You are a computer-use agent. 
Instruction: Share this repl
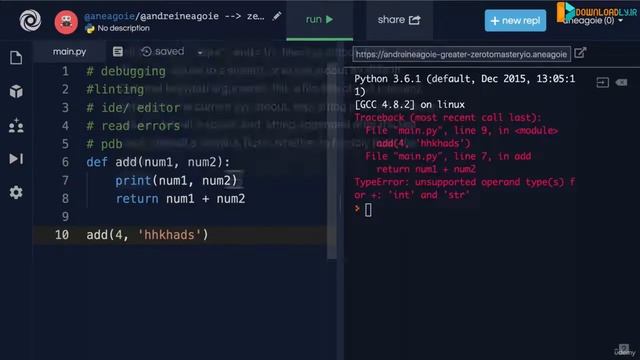[x=399, y=20]
